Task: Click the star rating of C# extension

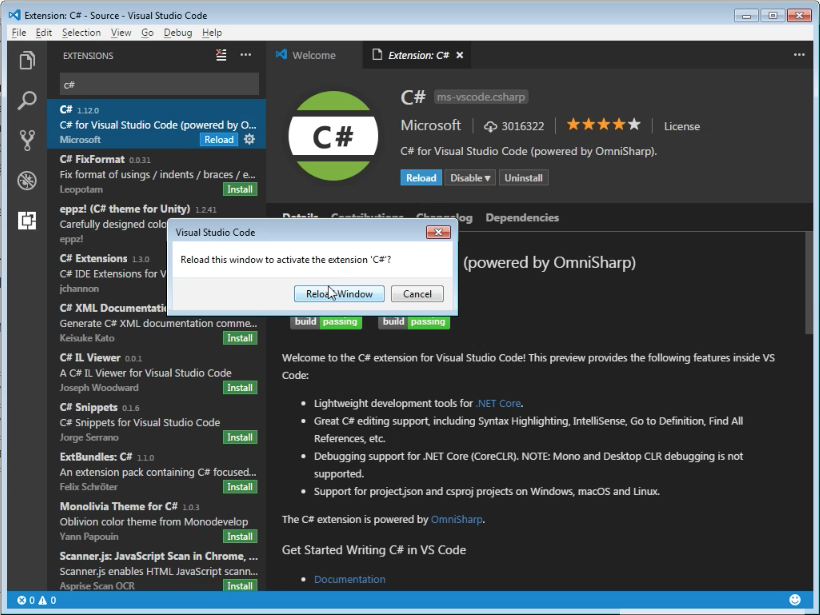Action: click(603, 125)
